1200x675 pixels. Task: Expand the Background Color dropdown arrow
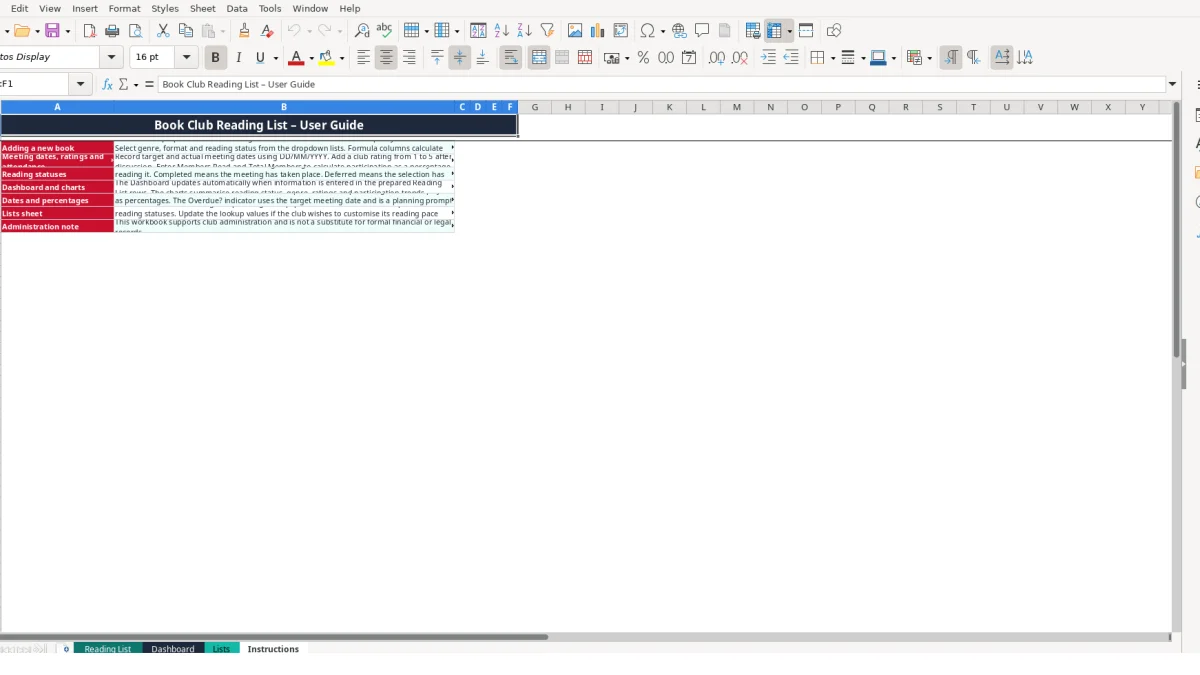342,58
